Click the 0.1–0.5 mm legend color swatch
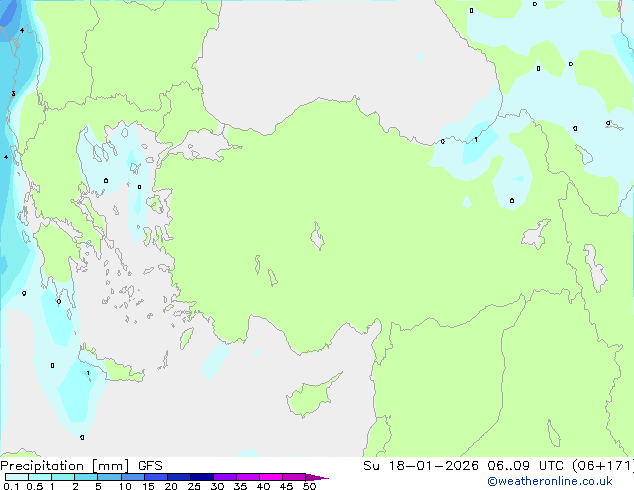 point(17,477)
